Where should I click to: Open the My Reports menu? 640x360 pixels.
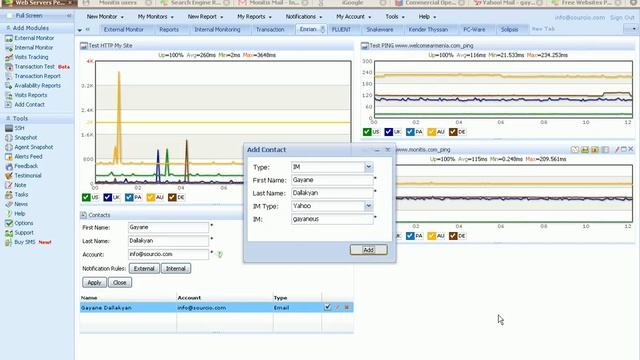coord(254,17)
